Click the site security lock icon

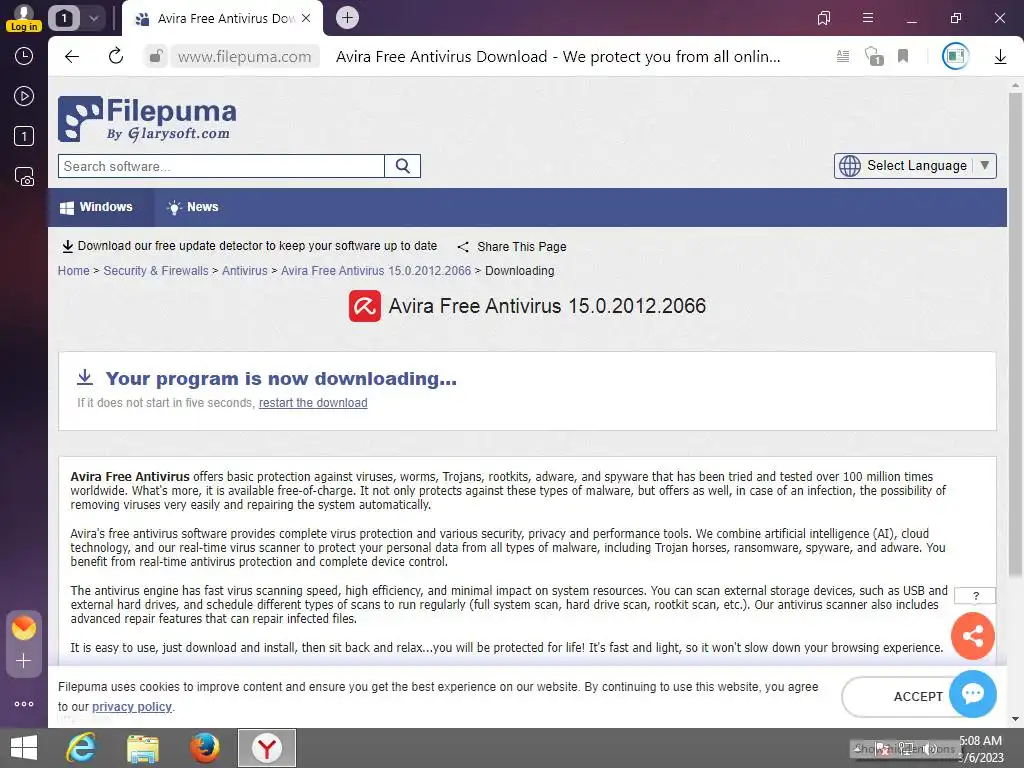[x=155, y=57]
